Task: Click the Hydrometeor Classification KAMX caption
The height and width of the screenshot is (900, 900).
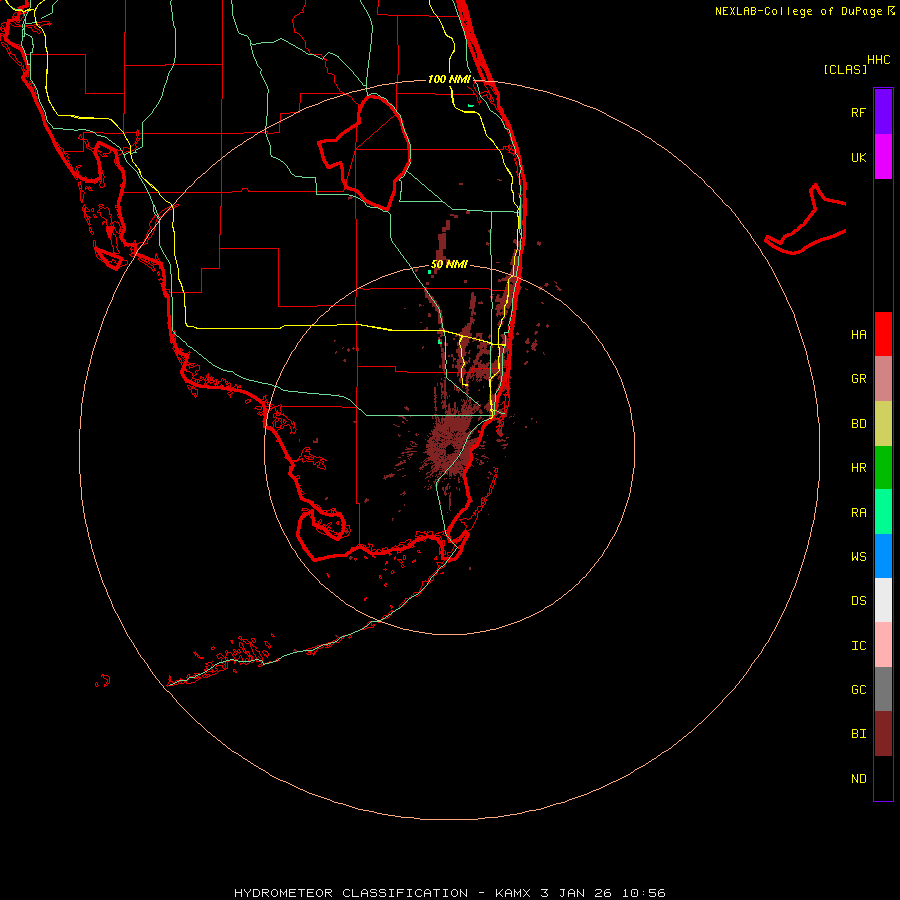Action: [449, 893]
